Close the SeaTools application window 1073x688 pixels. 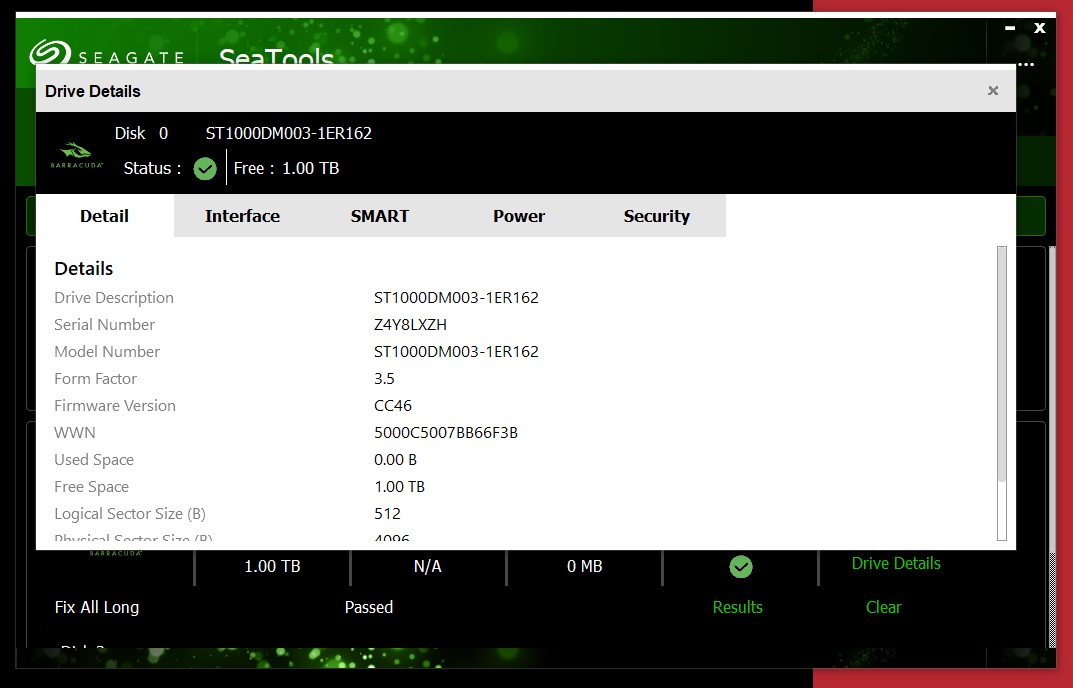click(1040, 28)
